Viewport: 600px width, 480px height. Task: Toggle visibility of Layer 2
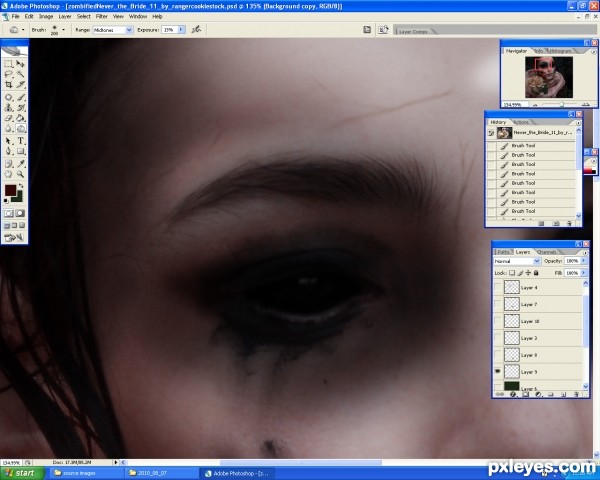497,338
